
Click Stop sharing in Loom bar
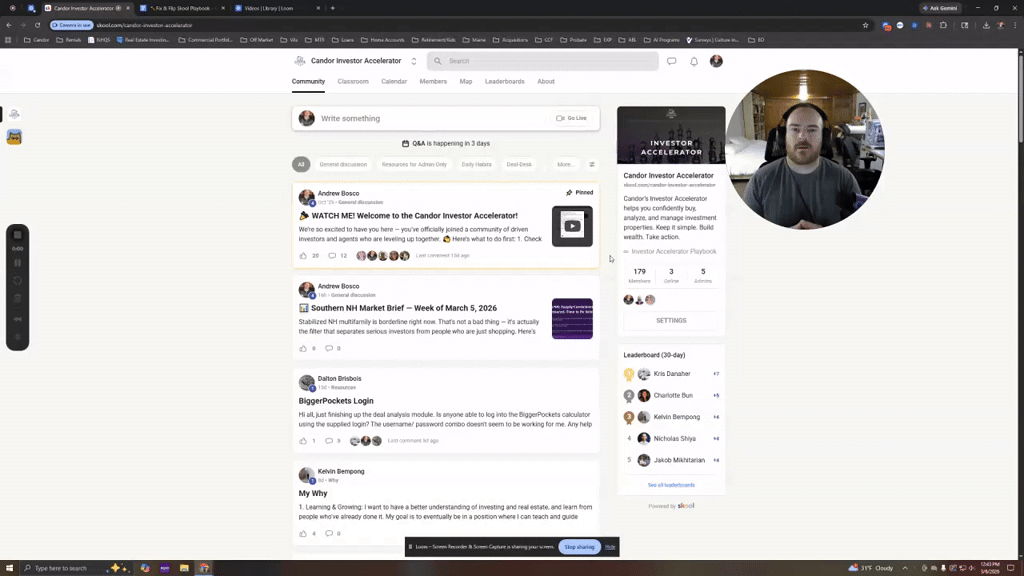pyautogui.click(x=579, y=547)
